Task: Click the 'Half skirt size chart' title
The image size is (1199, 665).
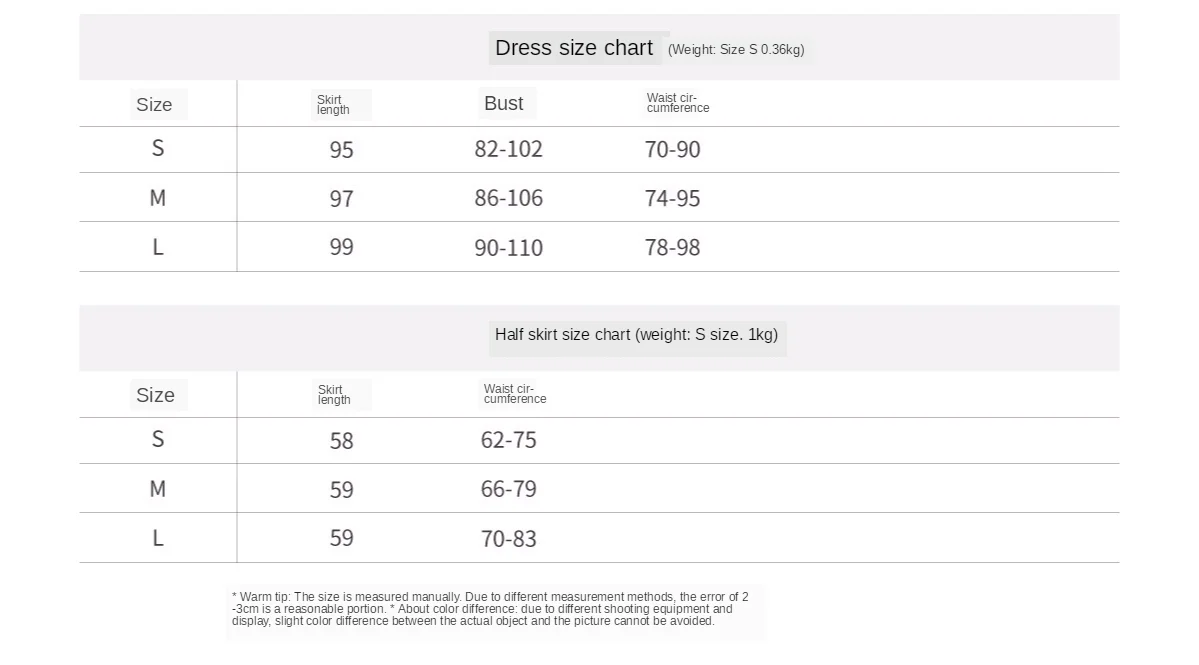Action: click(x=636, y=335)
